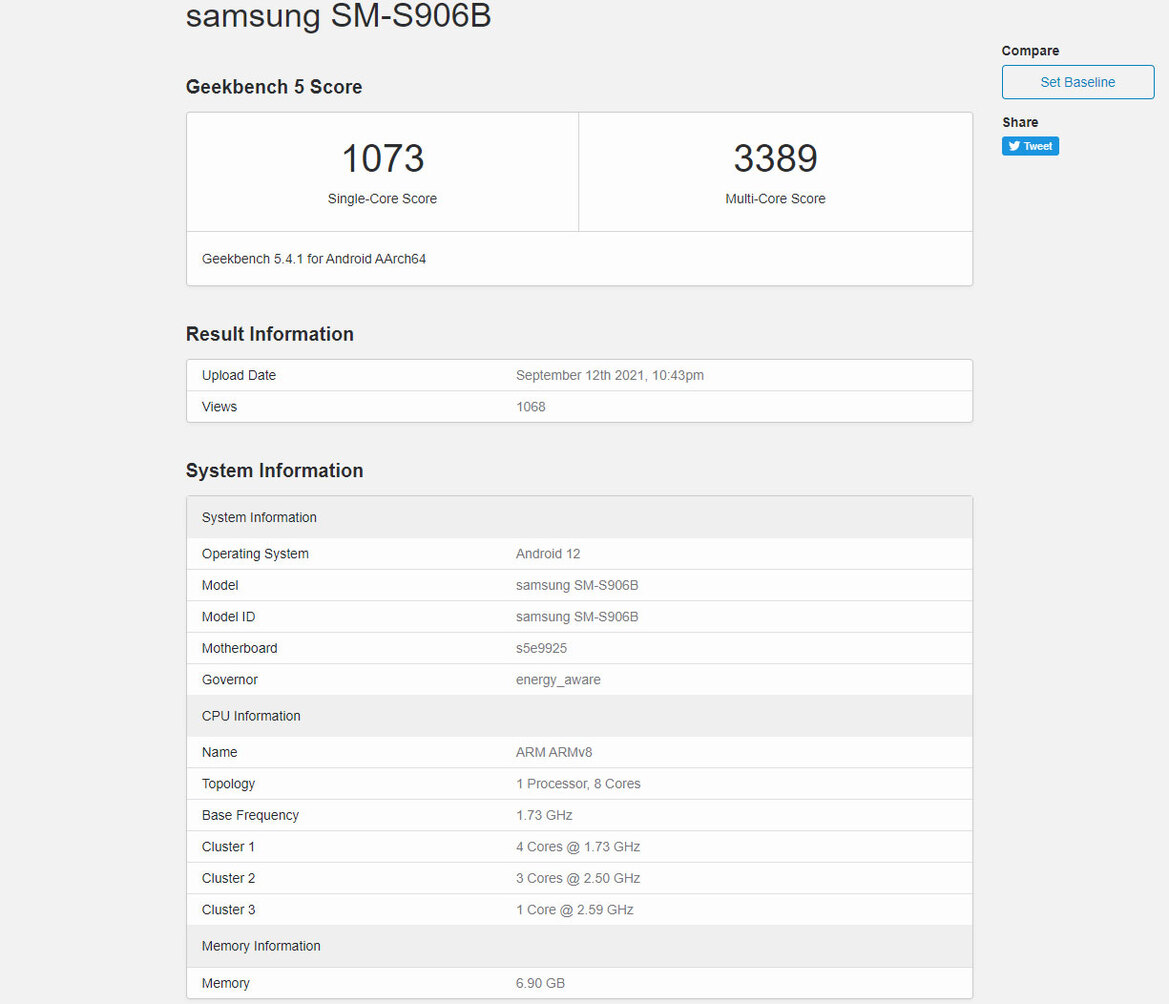
Task: Select the 1073 single-core score
Action: pos(382,158)
